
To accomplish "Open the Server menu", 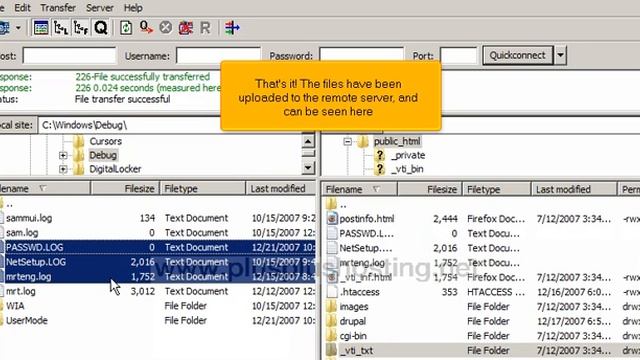I will point(100,8).
